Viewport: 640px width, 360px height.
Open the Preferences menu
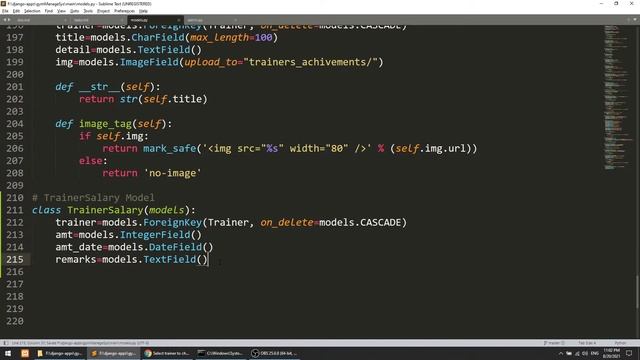click(124, 11)
